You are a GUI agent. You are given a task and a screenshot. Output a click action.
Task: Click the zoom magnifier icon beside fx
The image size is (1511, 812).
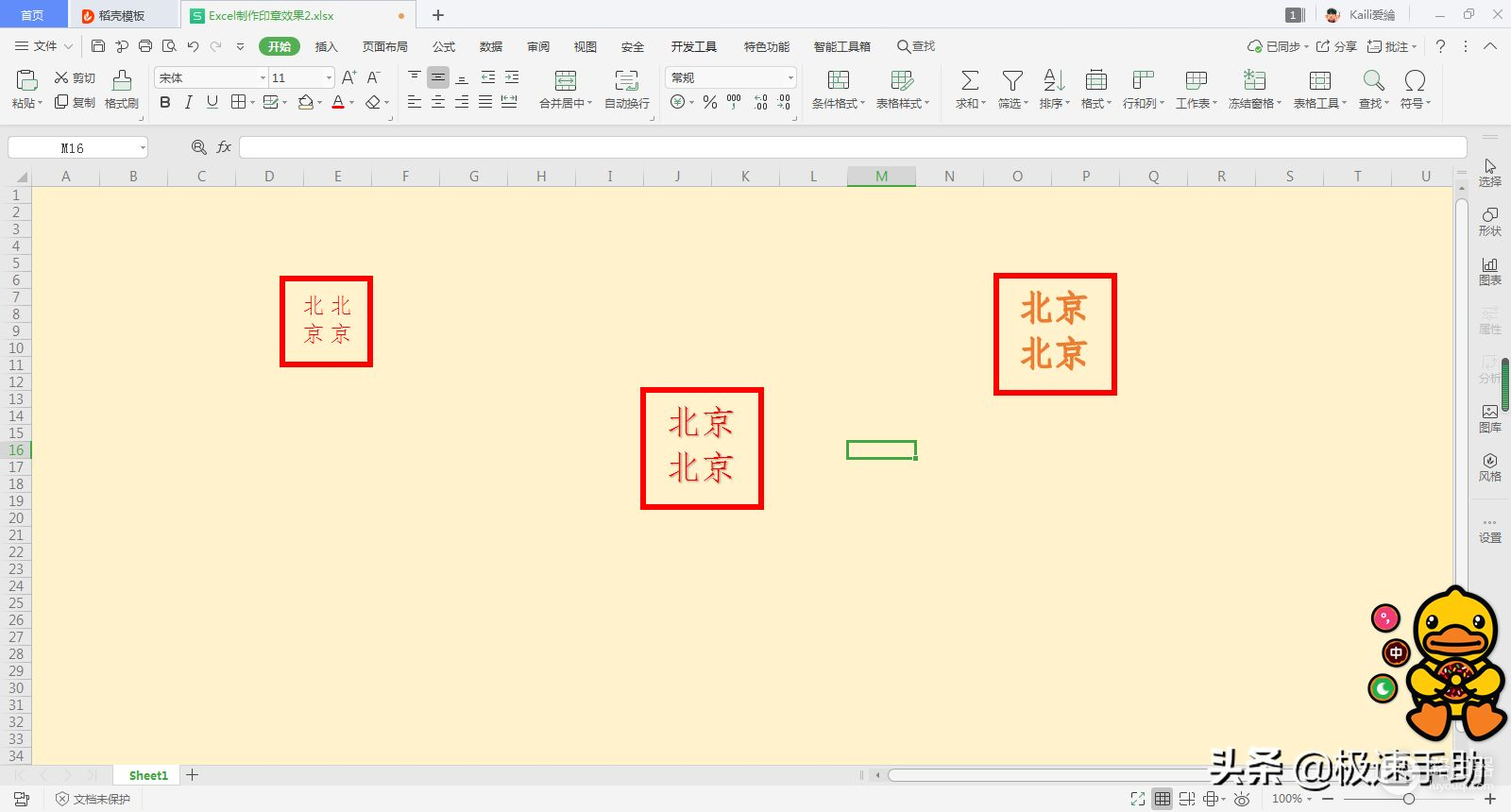[198, 147]
